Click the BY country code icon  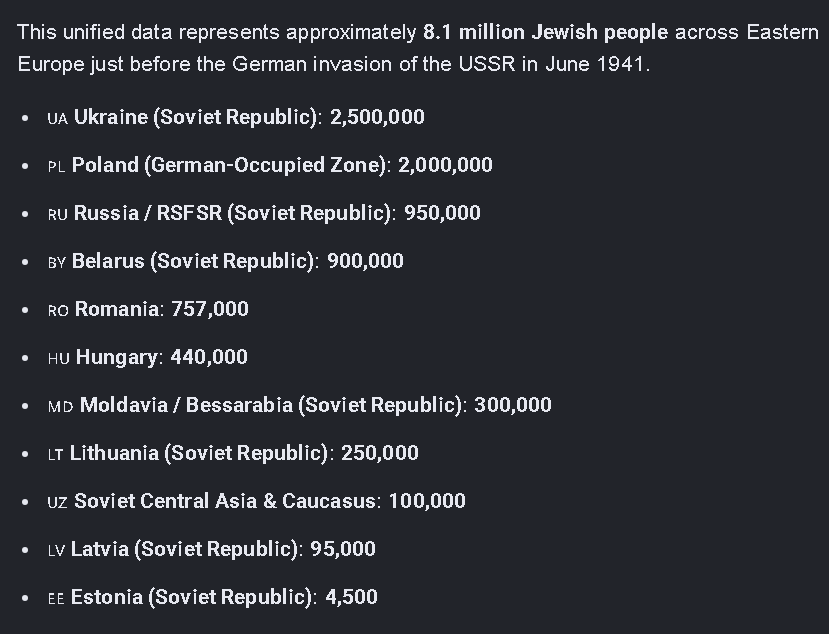57,263
